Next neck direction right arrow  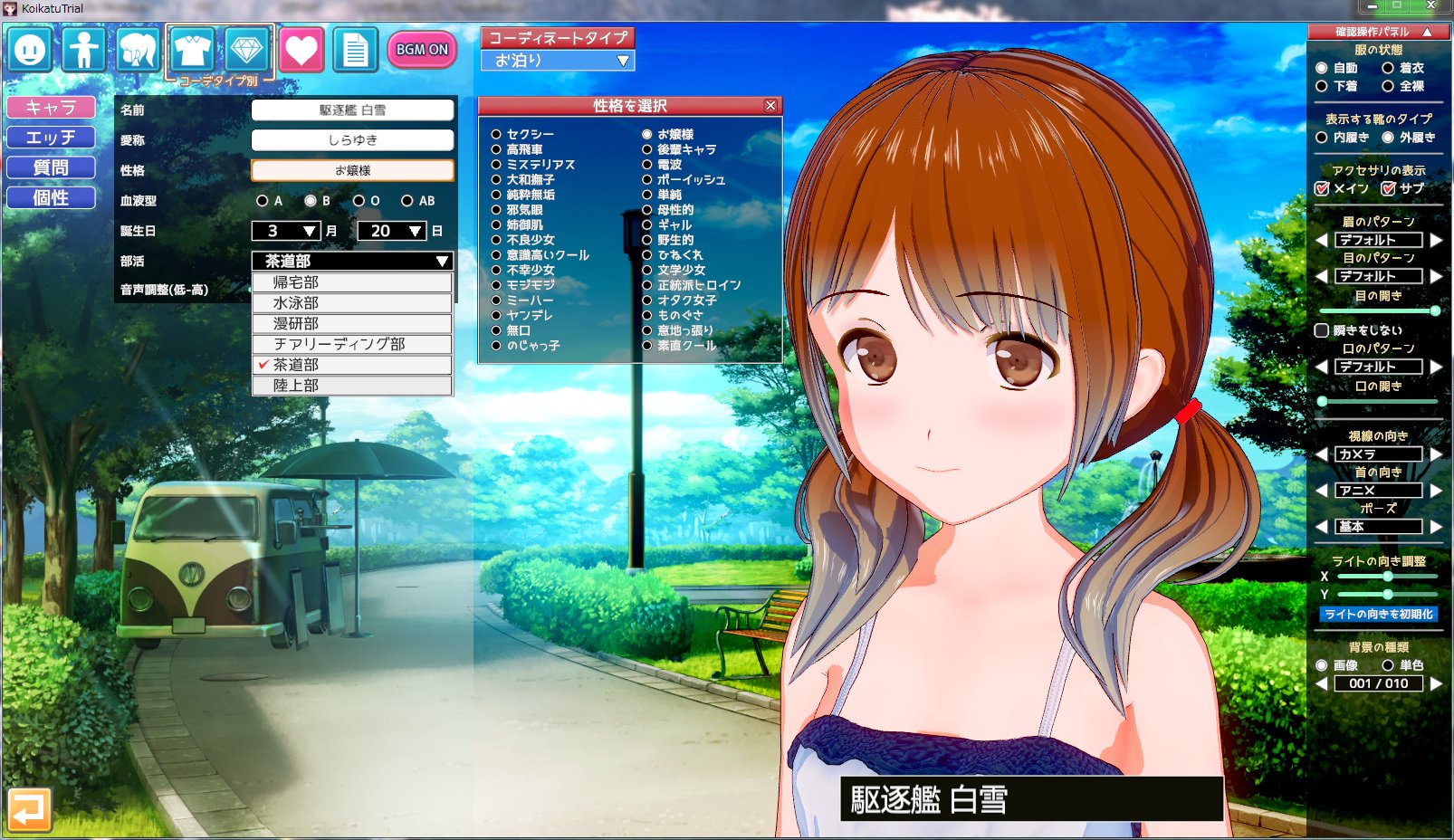coord(1436,491)
